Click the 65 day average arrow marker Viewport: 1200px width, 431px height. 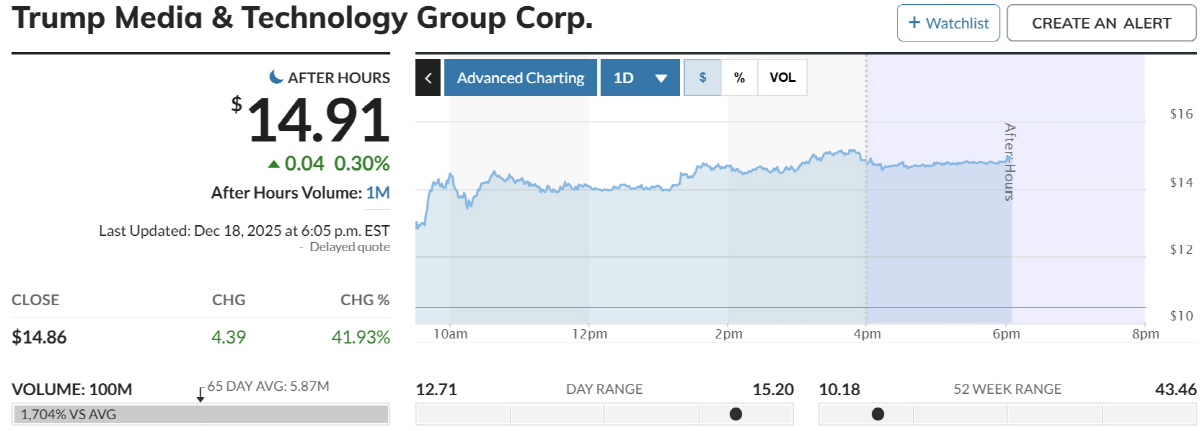click(x=200, y=396)
